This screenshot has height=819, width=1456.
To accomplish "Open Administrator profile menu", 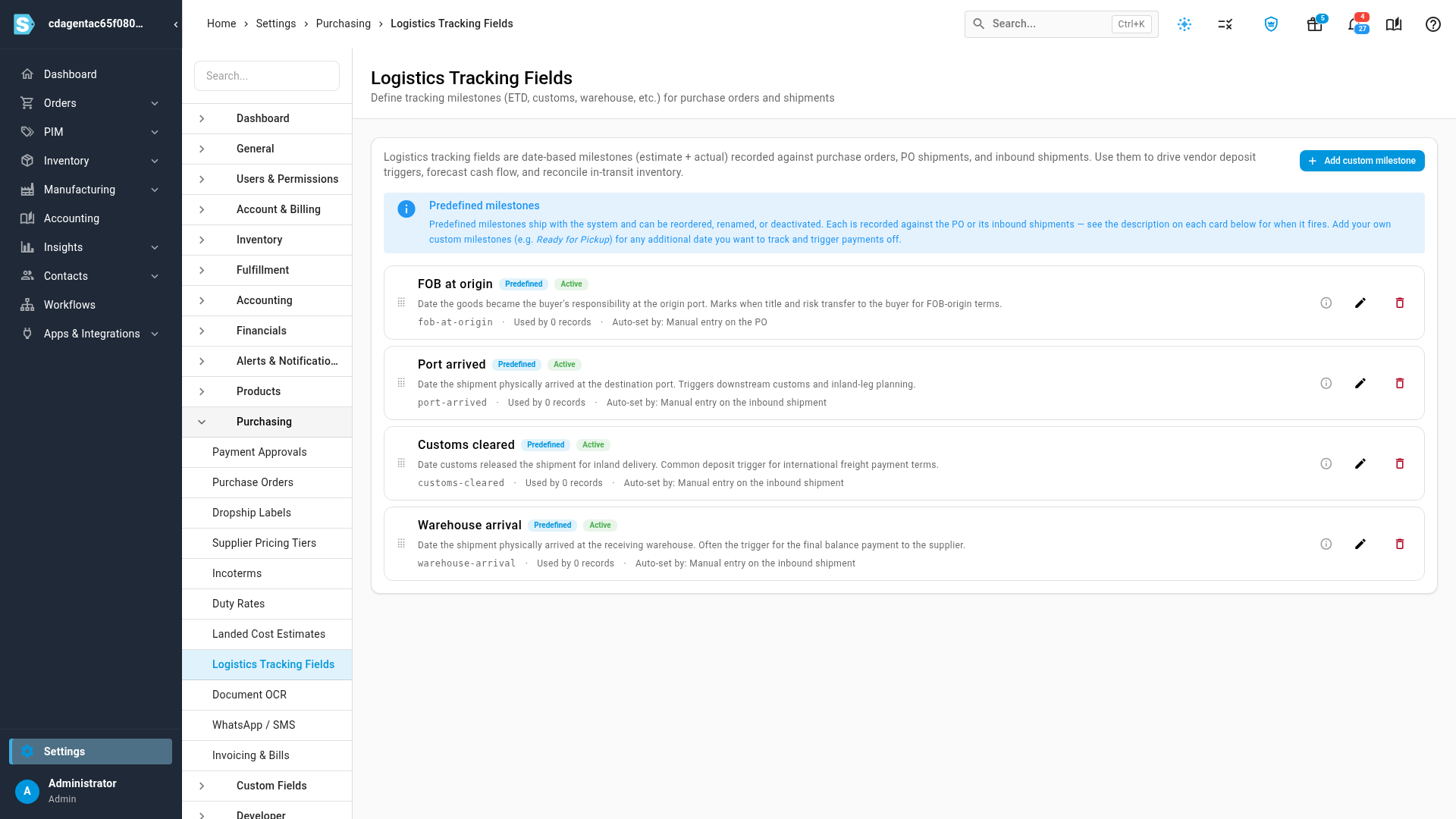I will [x=91, y=790].
